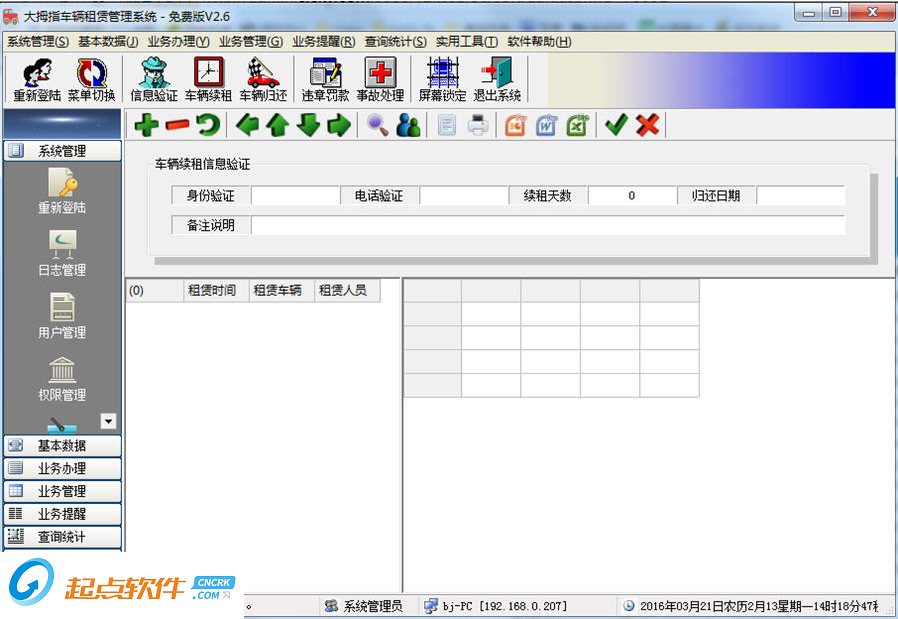Click the 租赁时间 column header
Screen dimensions: 898x619
(x=216, y=291)
